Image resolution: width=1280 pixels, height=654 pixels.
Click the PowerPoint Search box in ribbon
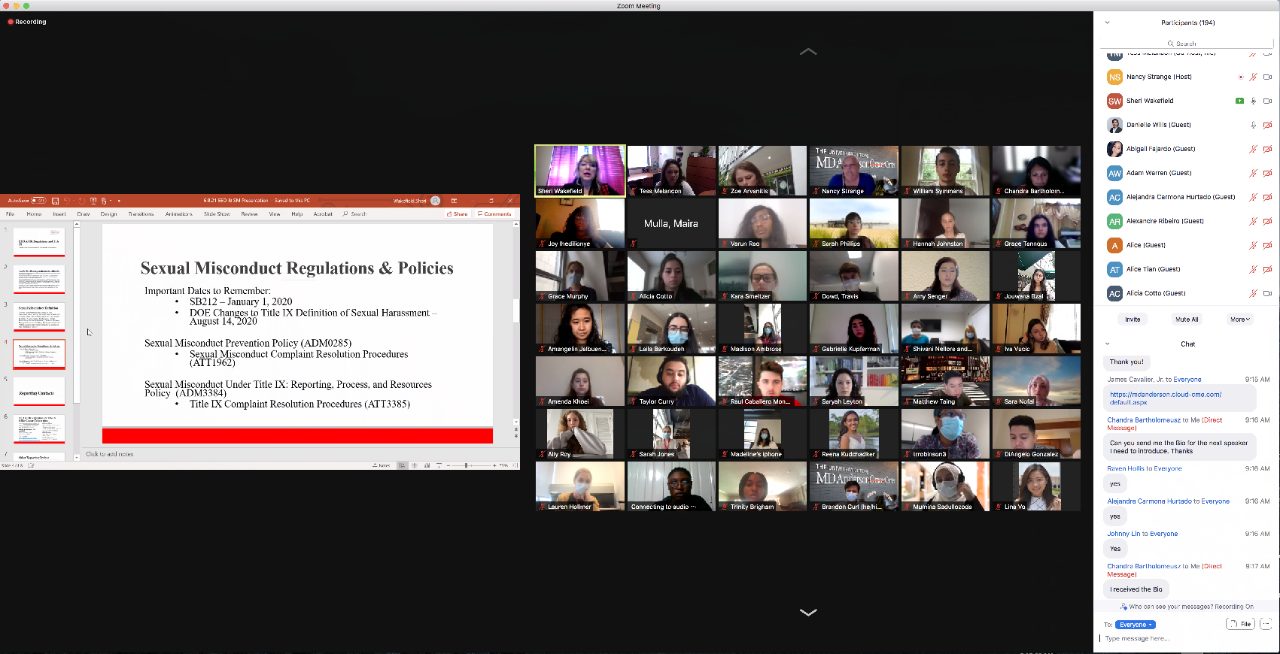pos(354,214)
